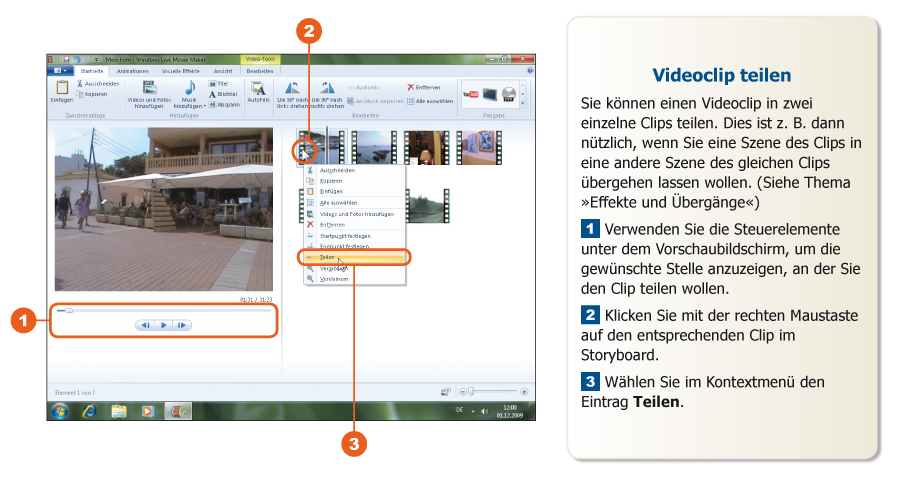Click the preview seek bar slider
Image resolution: width=900 pixels, height=480 pixels.
[68, 311]
